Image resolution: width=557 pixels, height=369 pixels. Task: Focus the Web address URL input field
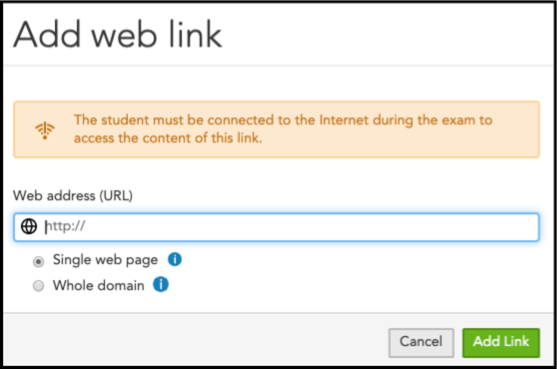click(x=277, y=227)
